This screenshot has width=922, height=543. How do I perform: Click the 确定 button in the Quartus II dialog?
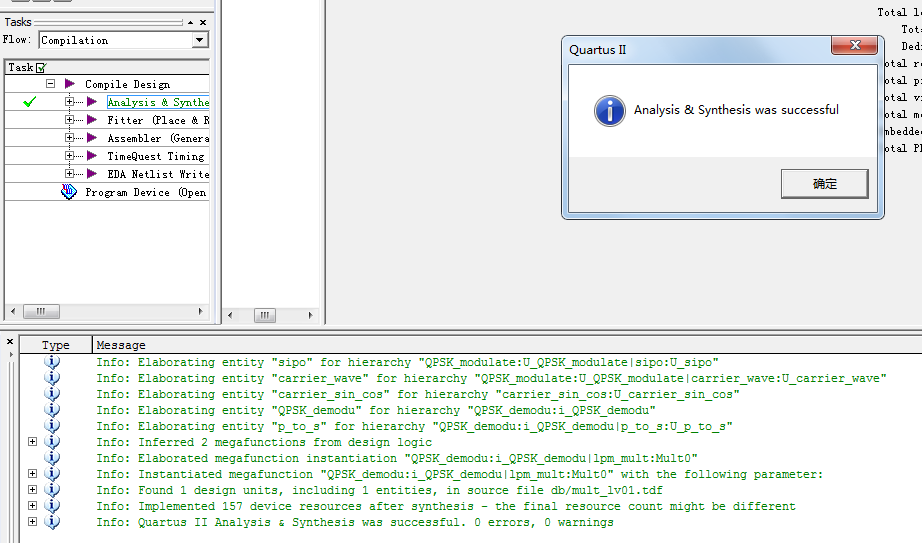pyautogui.click(x=824, y=184)
